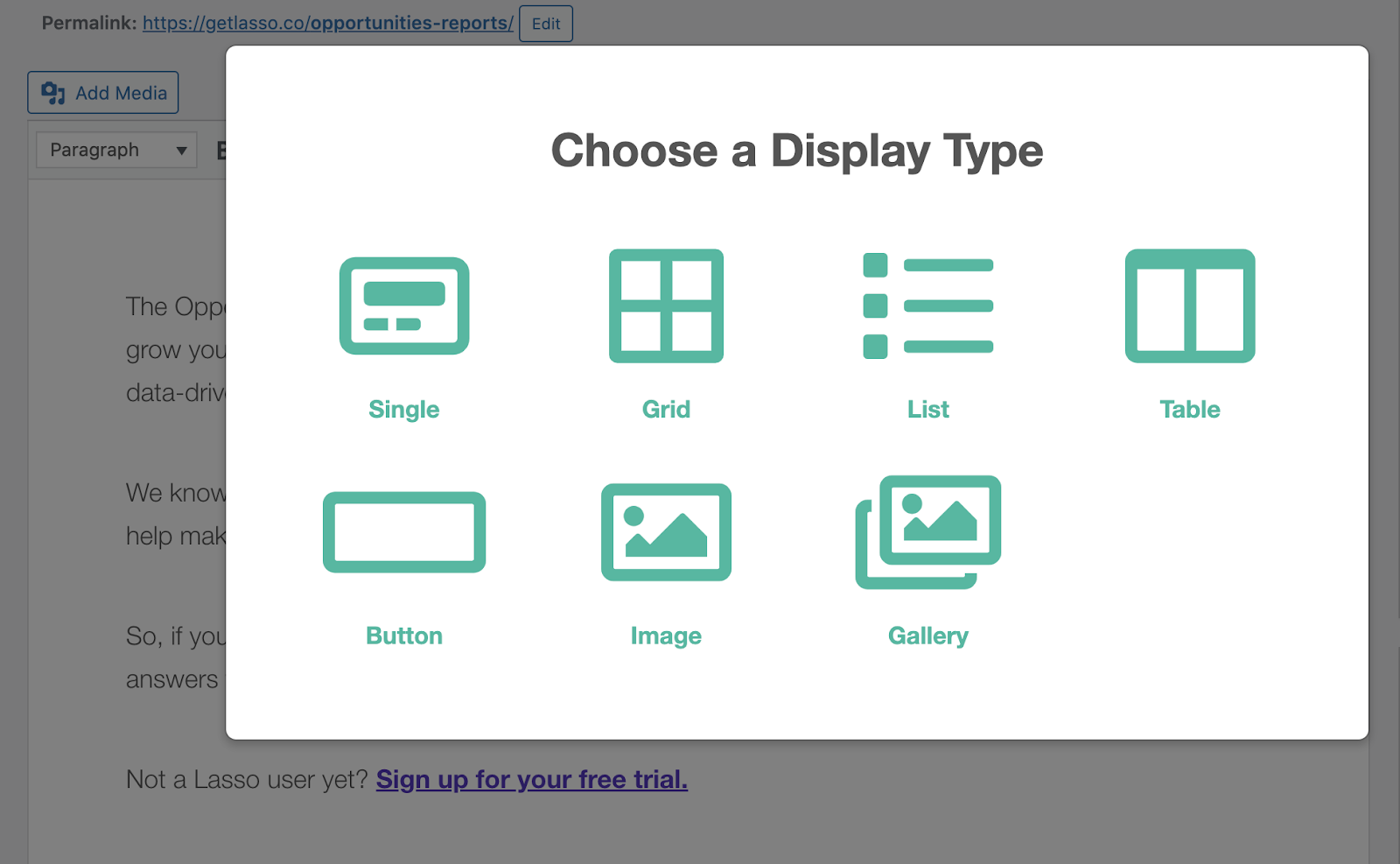
Task: Click the Grid label
Action: point(666,410)
